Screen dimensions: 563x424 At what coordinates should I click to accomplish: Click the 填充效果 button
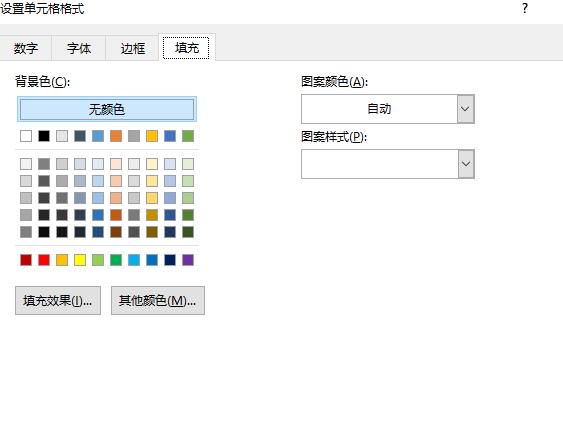click(58, 300)
